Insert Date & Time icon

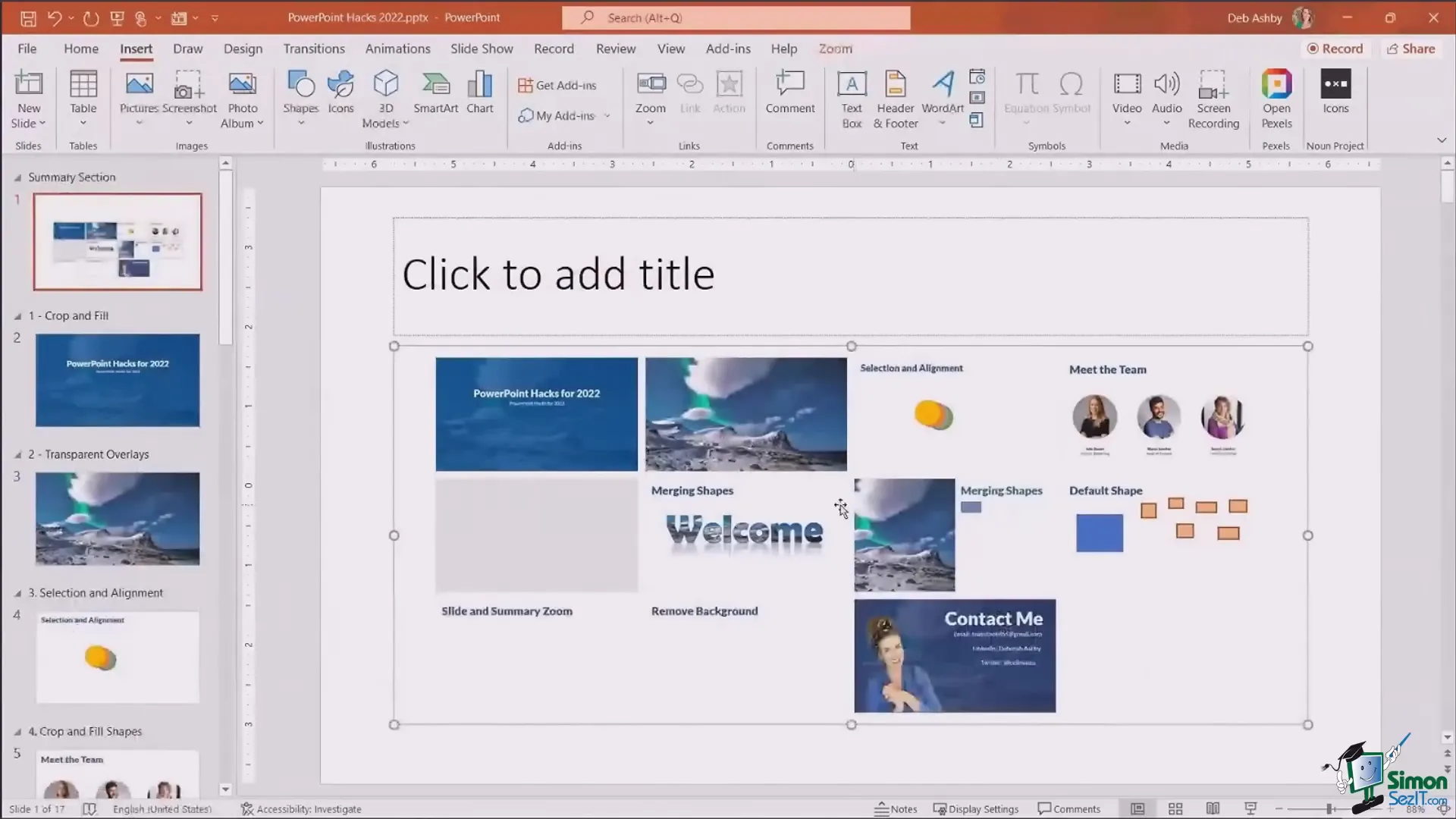[x=977, y=77]
